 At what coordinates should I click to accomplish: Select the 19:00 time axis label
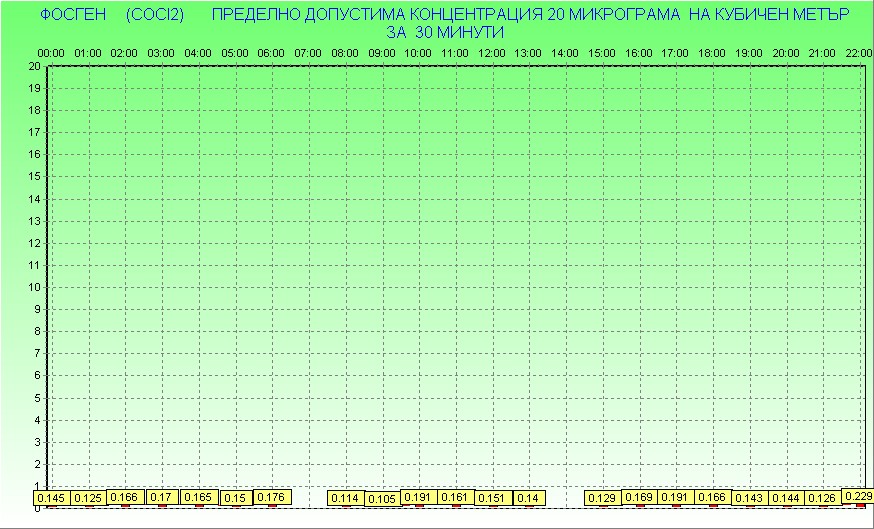coord(749,54)
